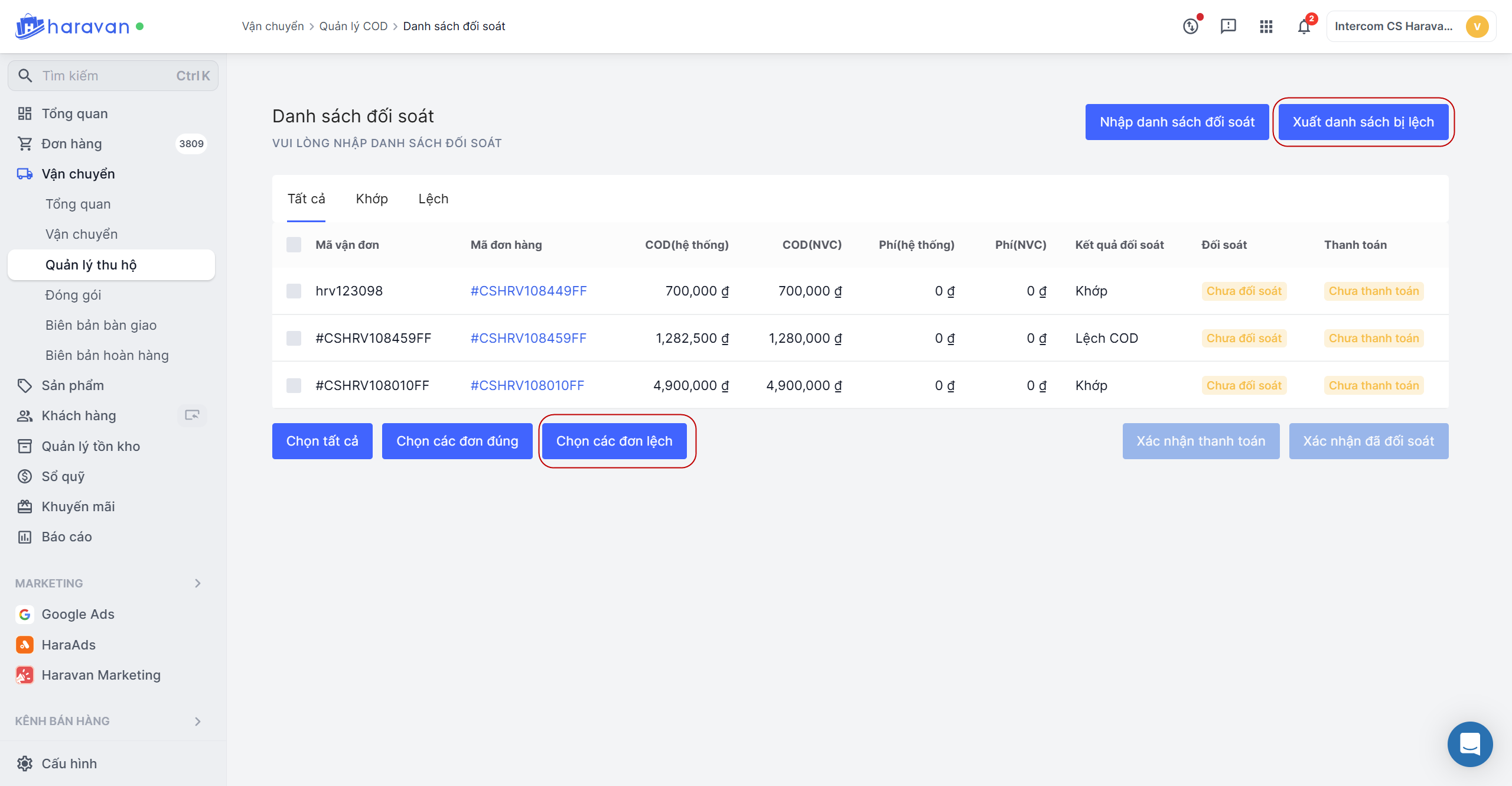Open the Google Ads icon
Image resolution: width=1512 pixels, height=786 pixels.
coord(25,615)
